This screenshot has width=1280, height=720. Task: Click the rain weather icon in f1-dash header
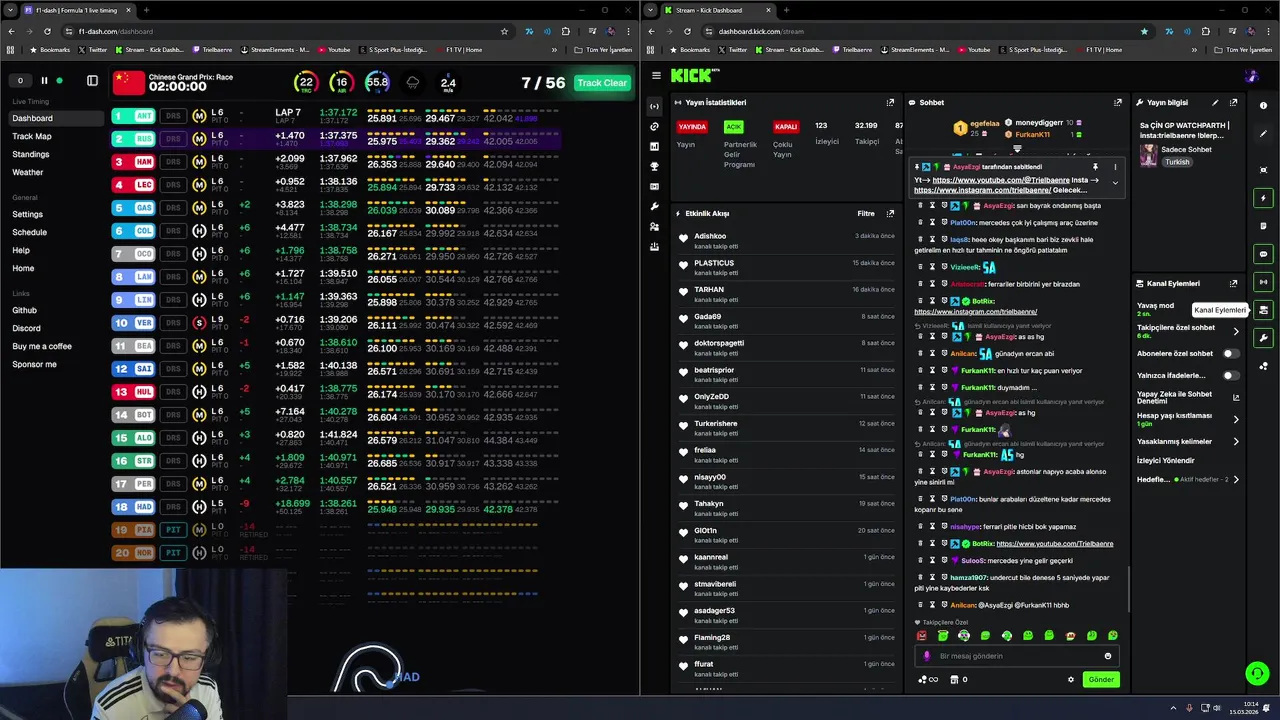[413, 83]
